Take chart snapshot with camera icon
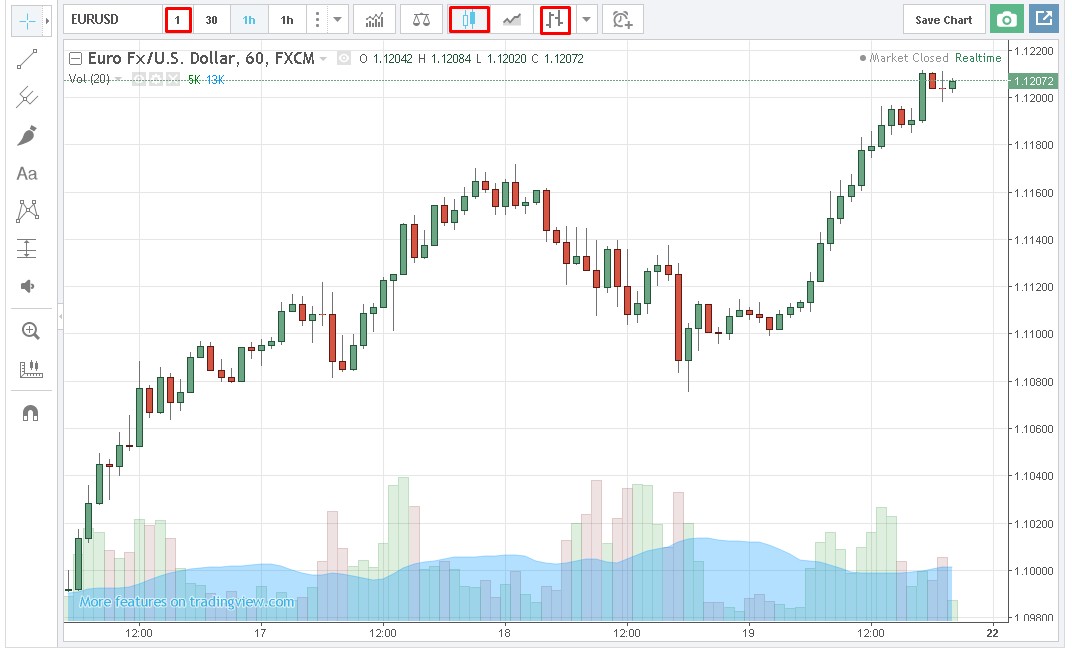Viewport: 1072px width, 653px height. [x=1006, y=20]
